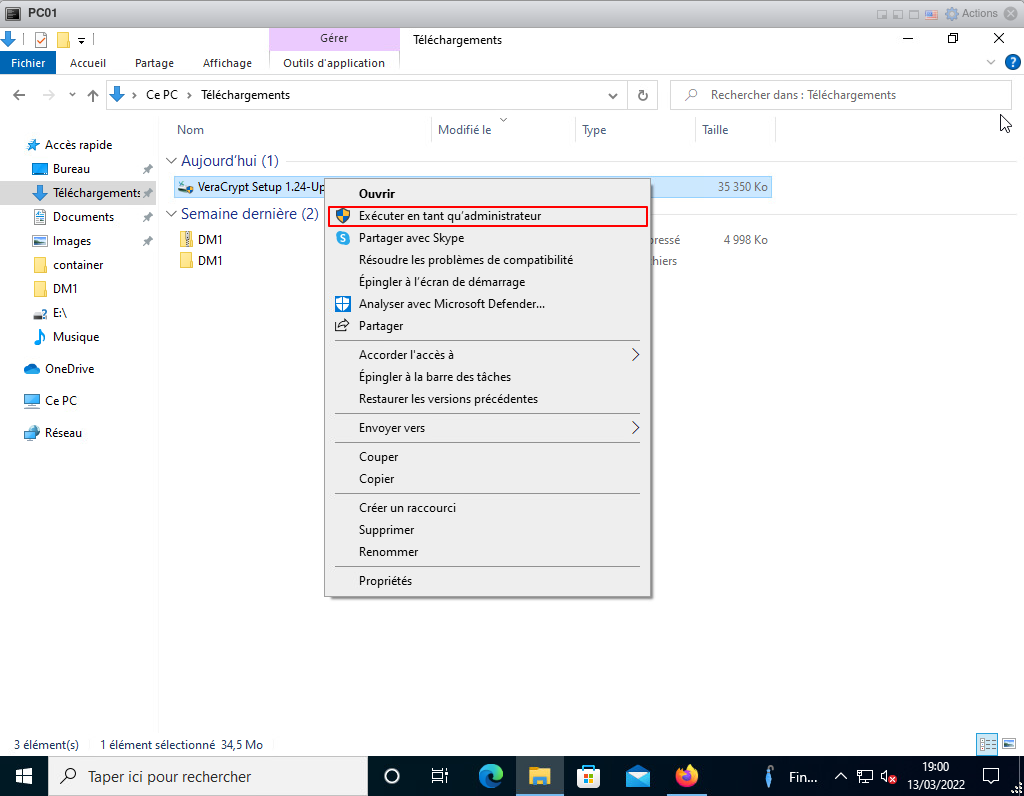This screenshot has width=1024, height=796.
Task: Open the Fichier menu tab
Action: click(28, 63)
